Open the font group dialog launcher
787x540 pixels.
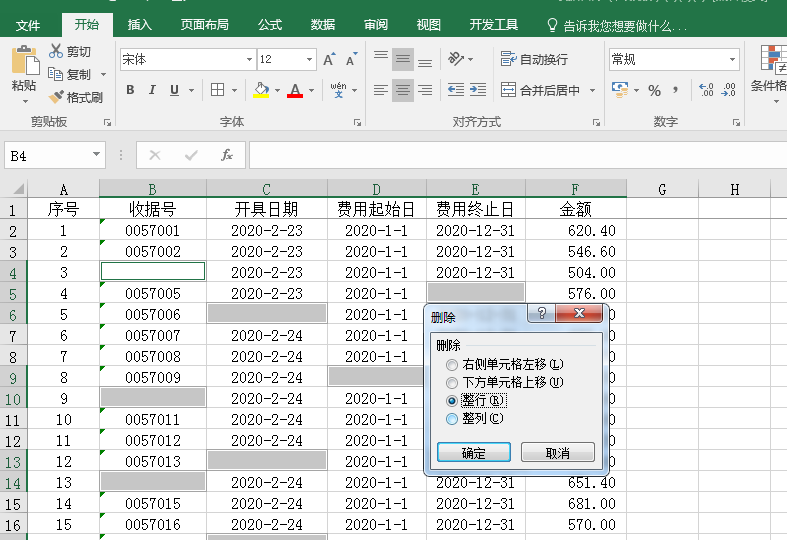tap(357, 122)
